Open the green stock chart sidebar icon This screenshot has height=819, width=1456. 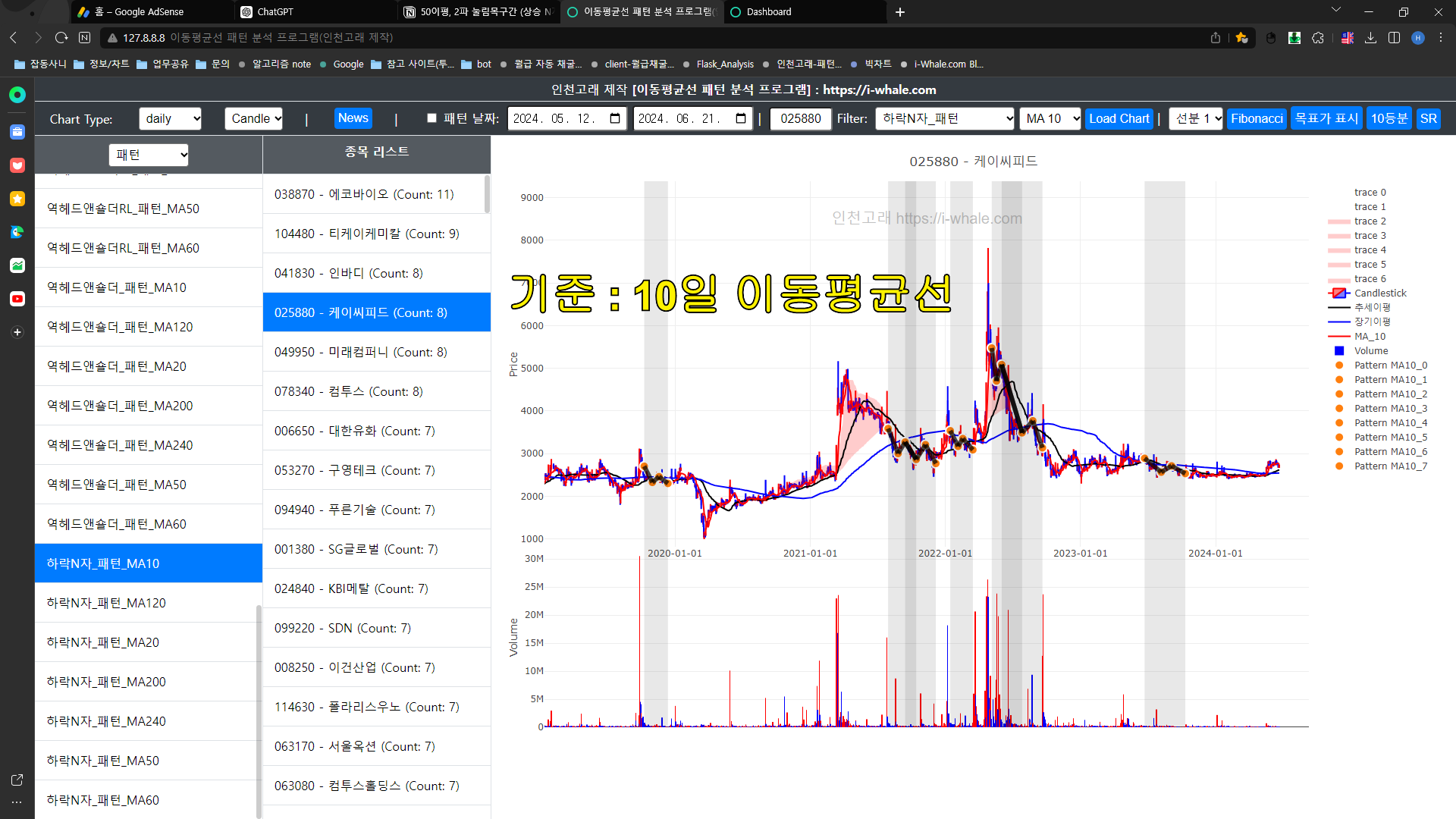click(17, 265)
